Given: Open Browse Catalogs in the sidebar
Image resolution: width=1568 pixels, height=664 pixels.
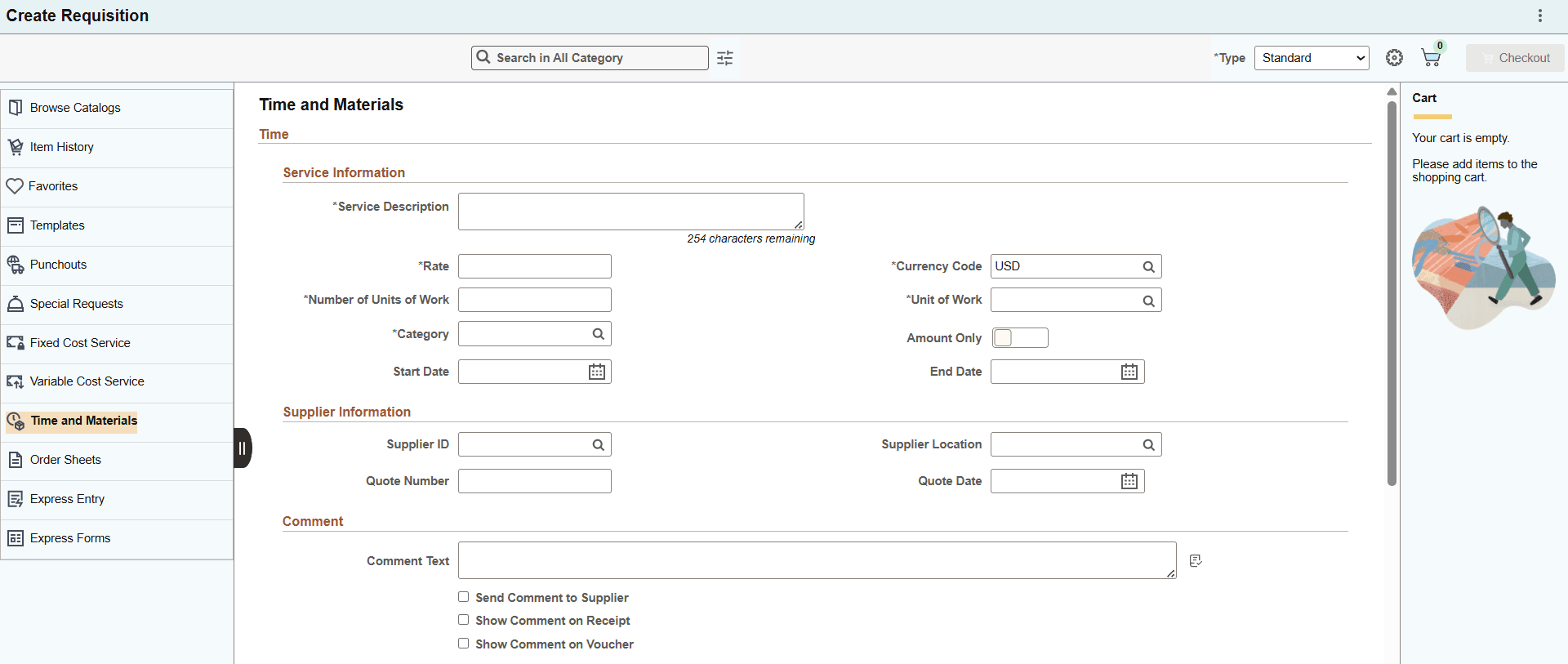Looking at the screenshot, I should coord(117,108).
